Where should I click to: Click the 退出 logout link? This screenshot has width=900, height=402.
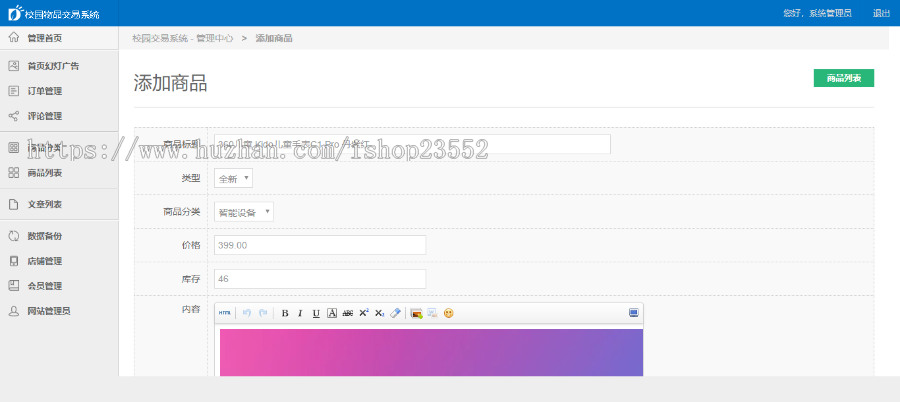[x=881, y=13]
